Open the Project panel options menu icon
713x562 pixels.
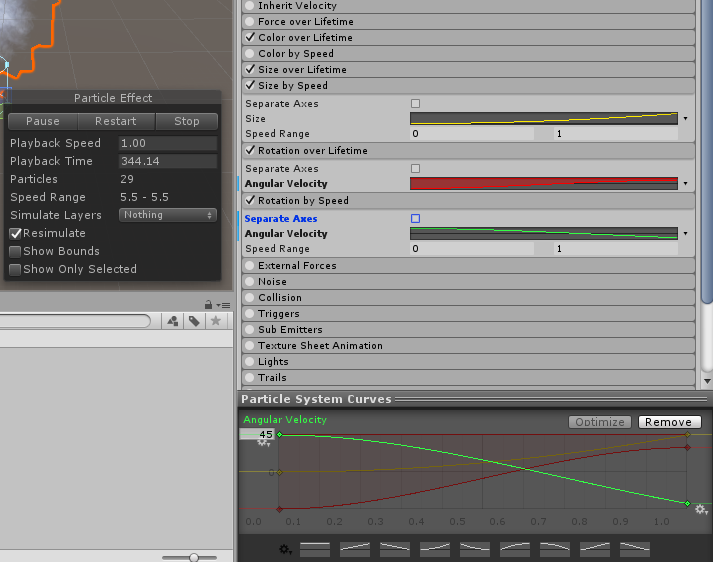coord(223,305)
